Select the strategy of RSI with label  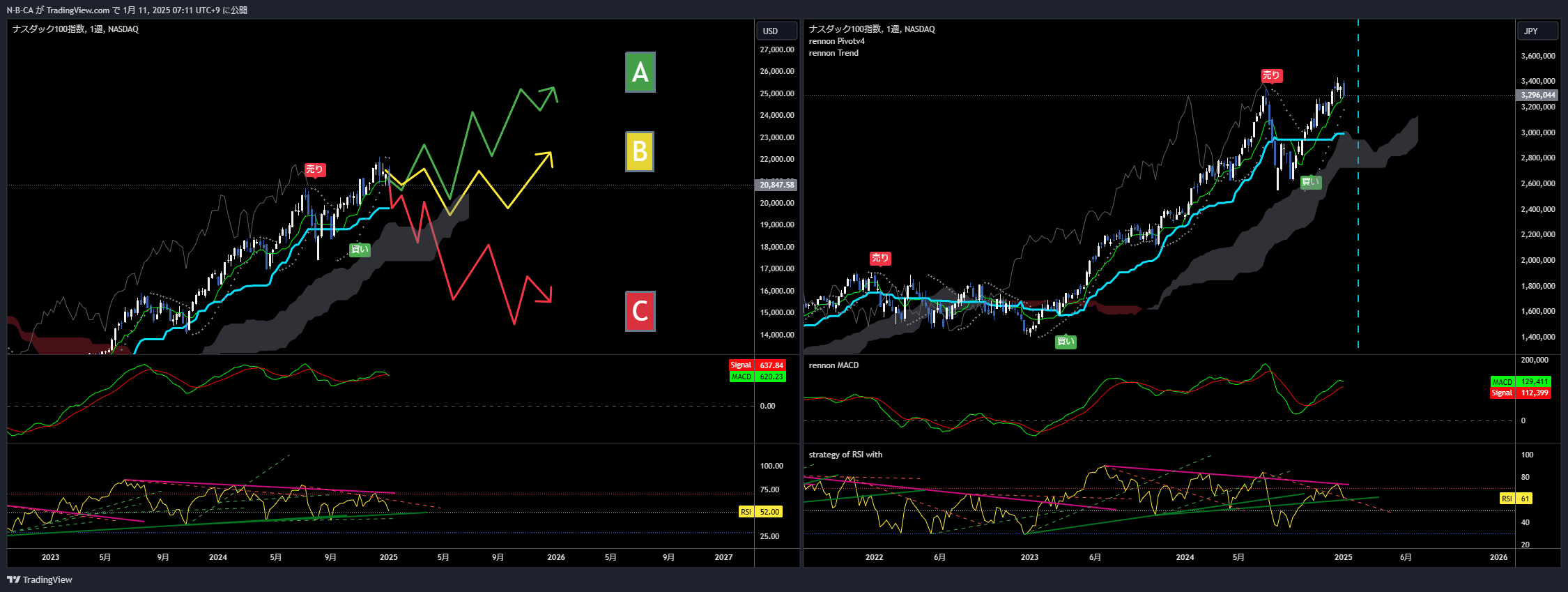845,455
